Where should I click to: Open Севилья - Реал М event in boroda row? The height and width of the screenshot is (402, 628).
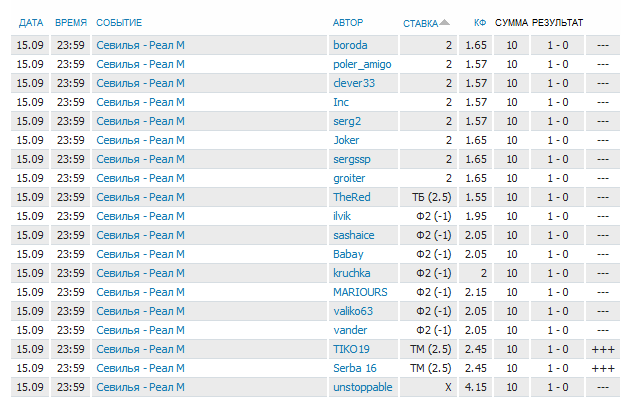coord(140,45)
